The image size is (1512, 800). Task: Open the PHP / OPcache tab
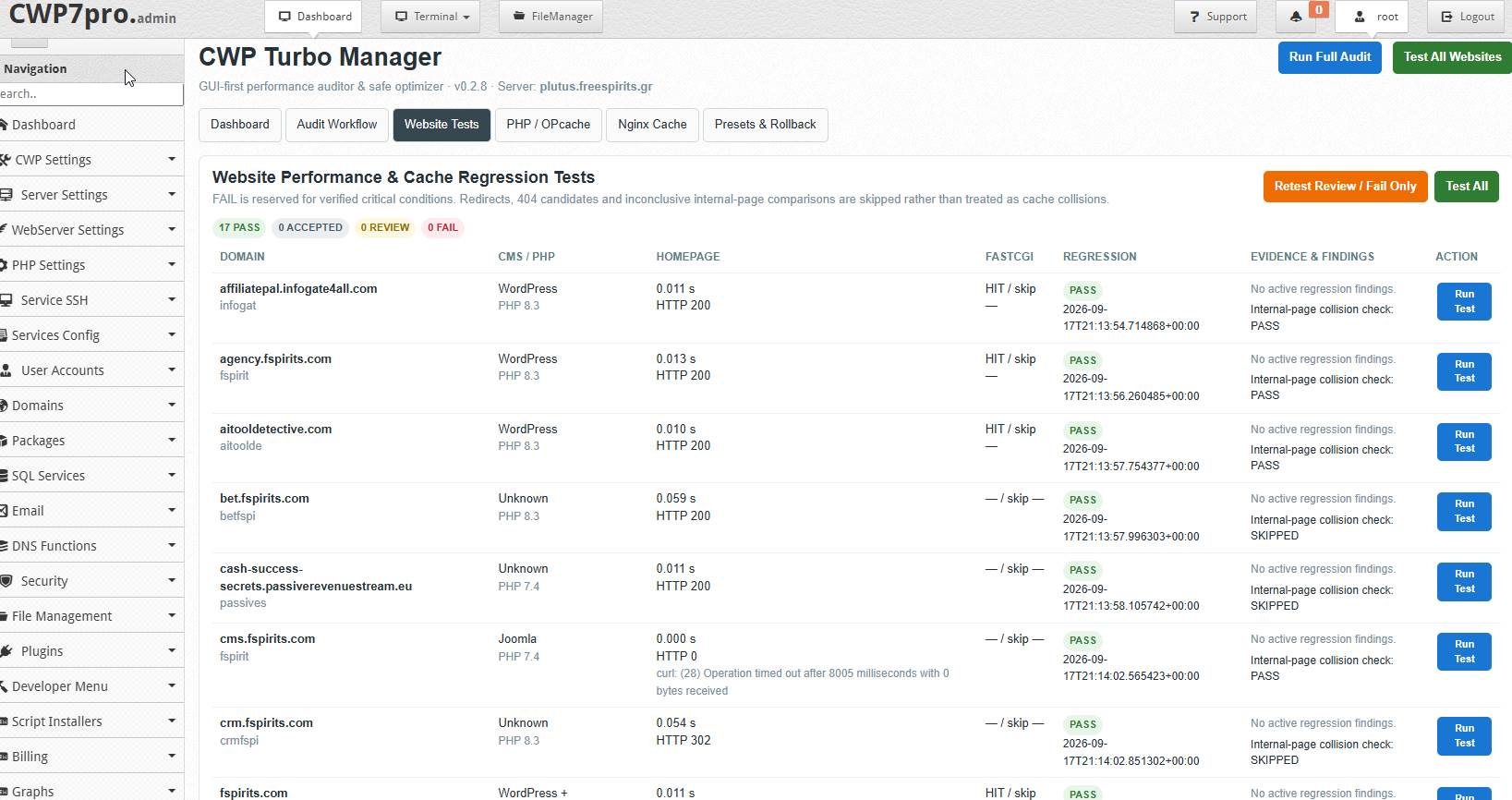[549, 125]
